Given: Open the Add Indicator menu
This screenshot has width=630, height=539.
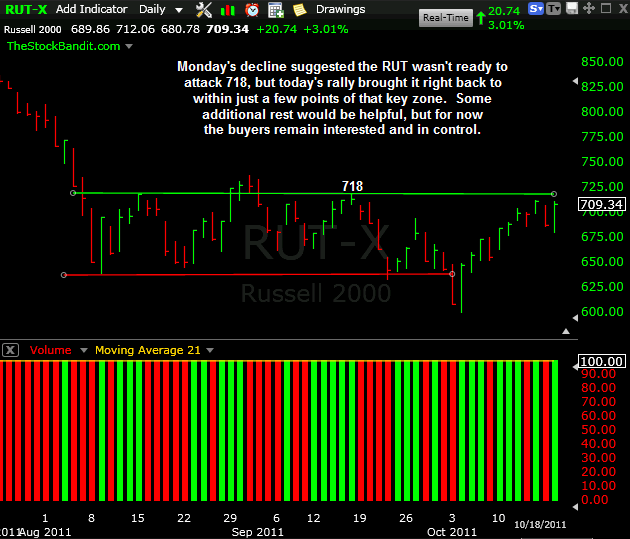Looking at the screenshot, I should 92,9.
